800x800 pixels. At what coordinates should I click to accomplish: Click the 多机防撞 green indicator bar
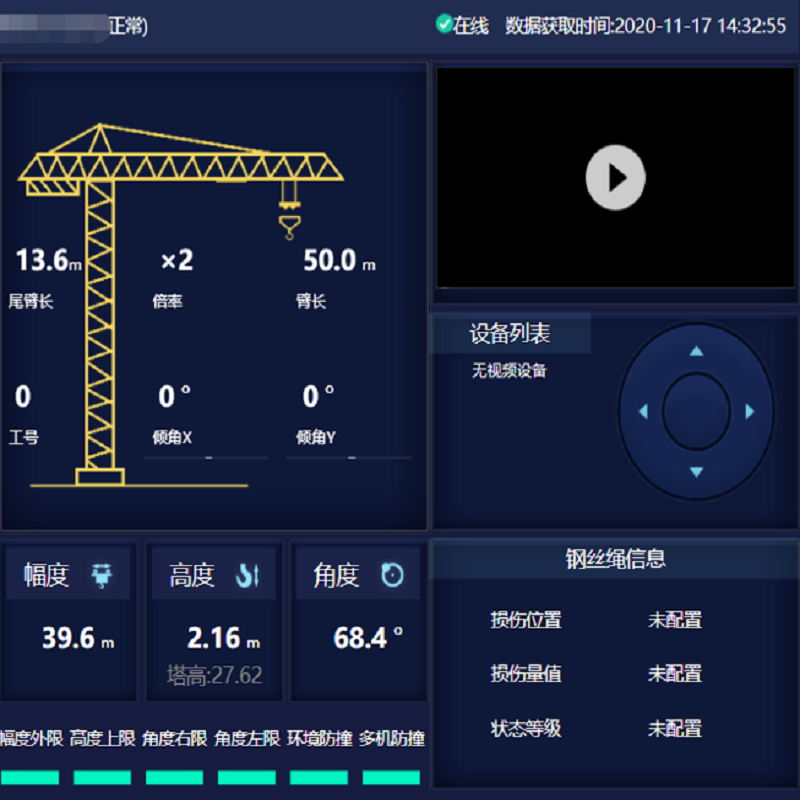pos(391,777)
